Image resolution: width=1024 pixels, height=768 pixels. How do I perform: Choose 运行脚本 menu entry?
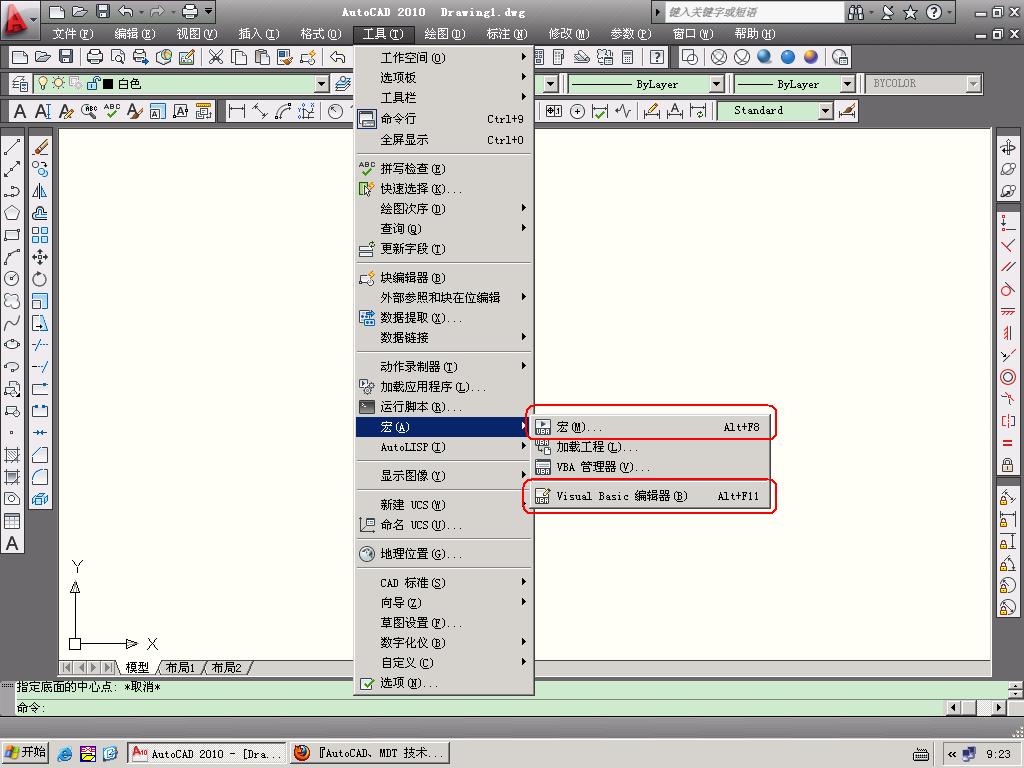(x=444, y=407)
